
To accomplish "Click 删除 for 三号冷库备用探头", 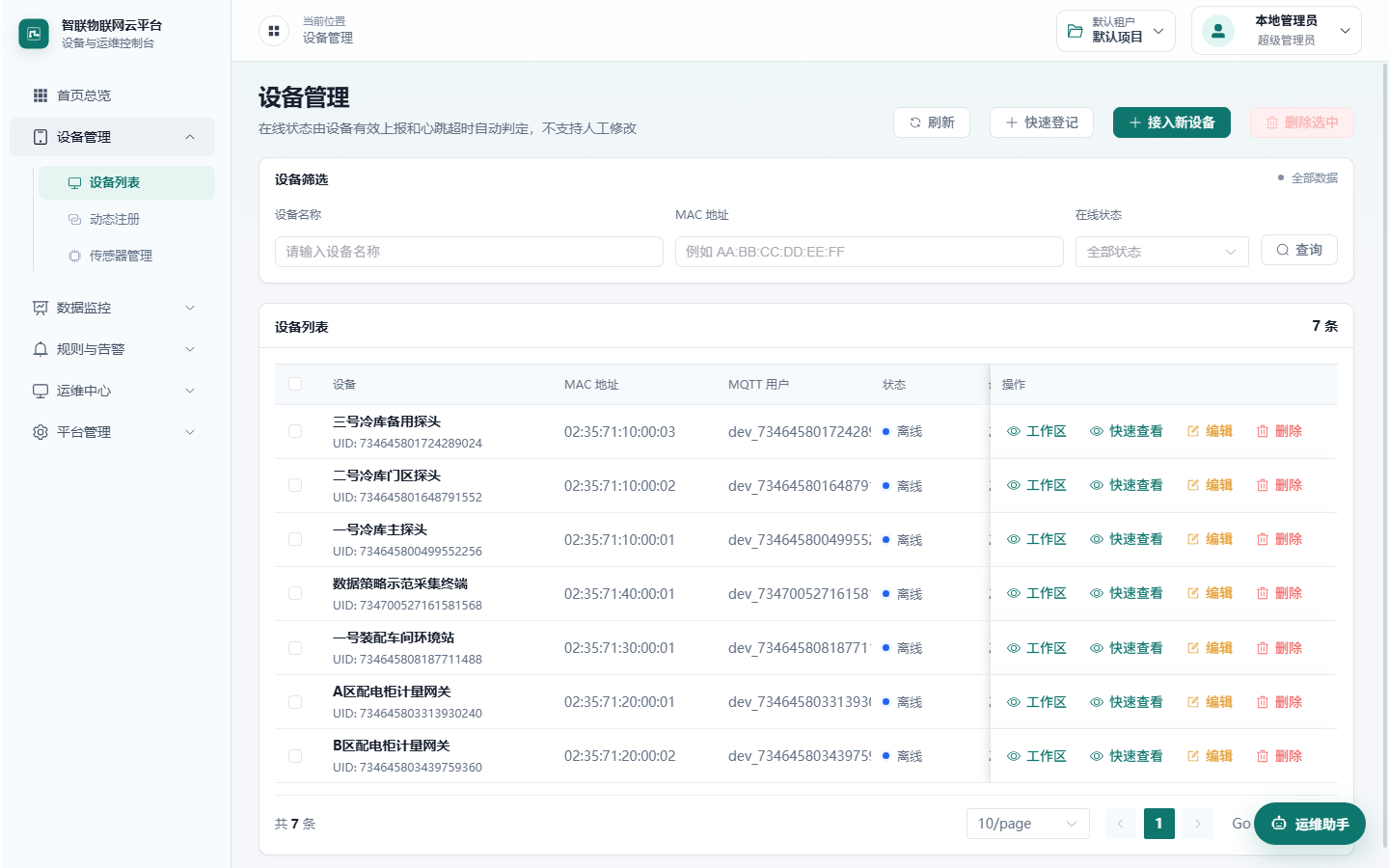I will point(1279,431).
